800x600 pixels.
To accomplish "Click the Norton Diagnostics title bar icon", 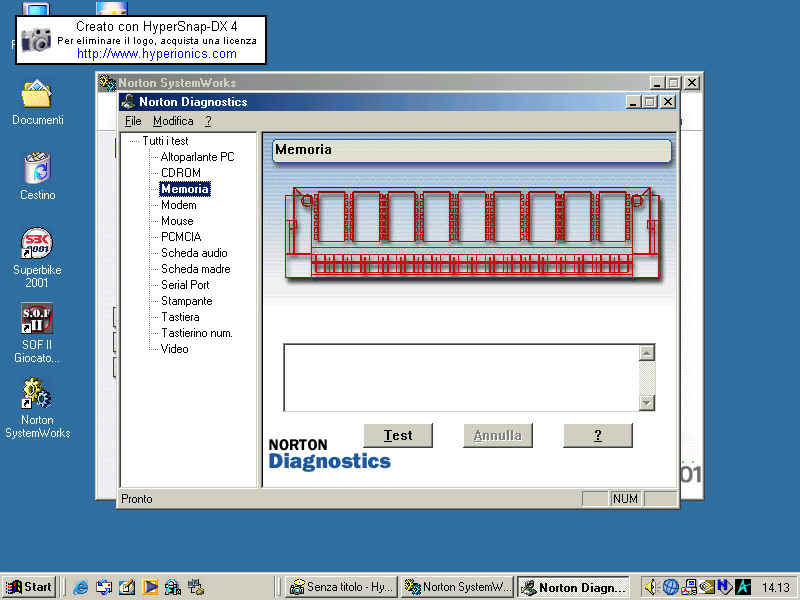I will [x=129, y=102].
